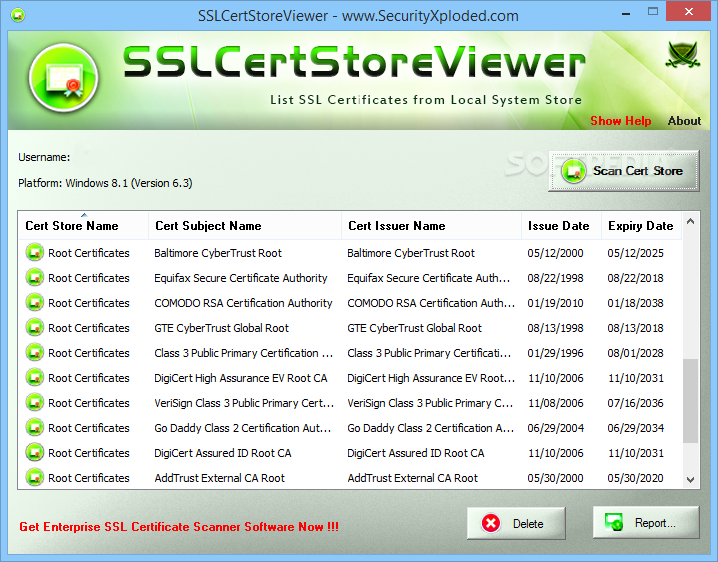Select subject Equifax Secure Certificate Authority
Image resolution: width=718 pixels, height=562 pixels.
pos(241,278)
